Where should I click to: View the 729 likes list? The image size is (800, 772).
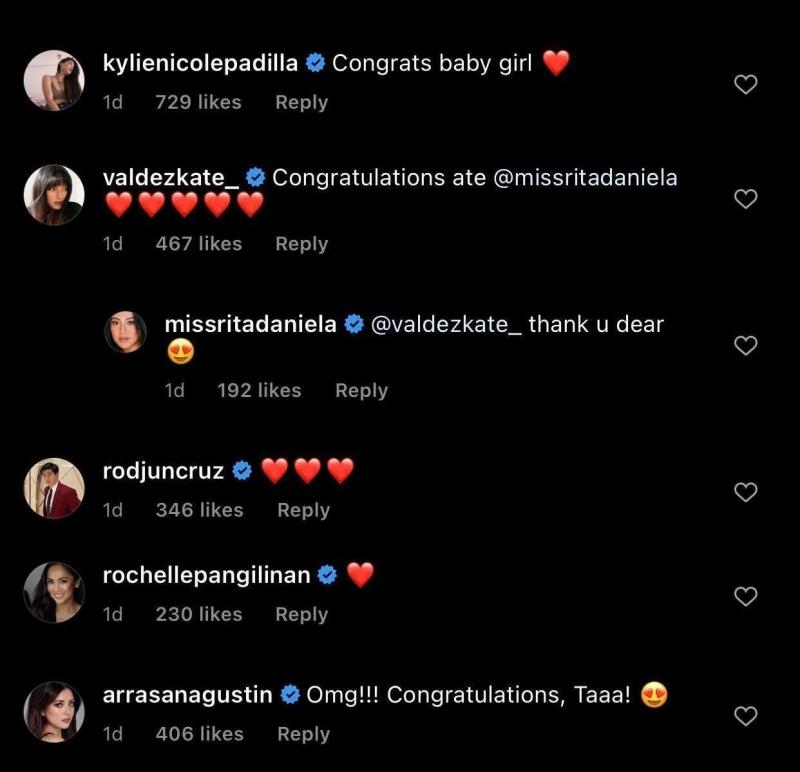click(x=198, y=102)
